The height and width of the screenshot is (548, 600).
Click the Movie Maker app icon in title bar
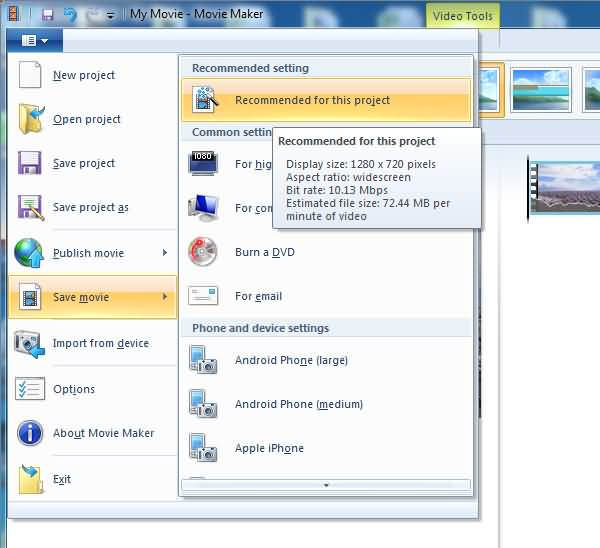[x=14, y=14]
